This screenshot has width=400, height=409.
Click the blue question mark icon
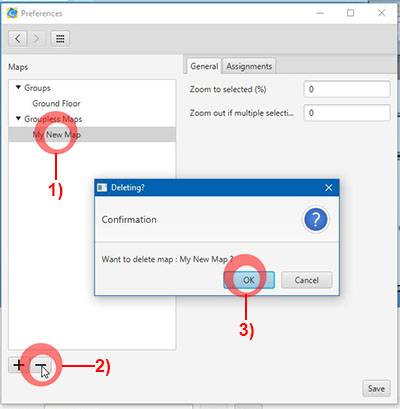[315, 220]
